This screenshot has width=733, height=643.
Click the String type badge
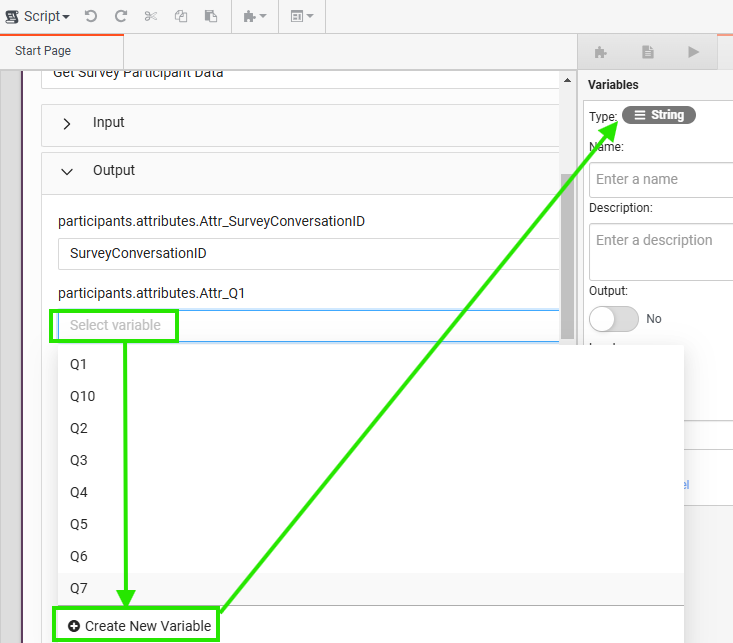pyautogui.click(x=659, y=115)
